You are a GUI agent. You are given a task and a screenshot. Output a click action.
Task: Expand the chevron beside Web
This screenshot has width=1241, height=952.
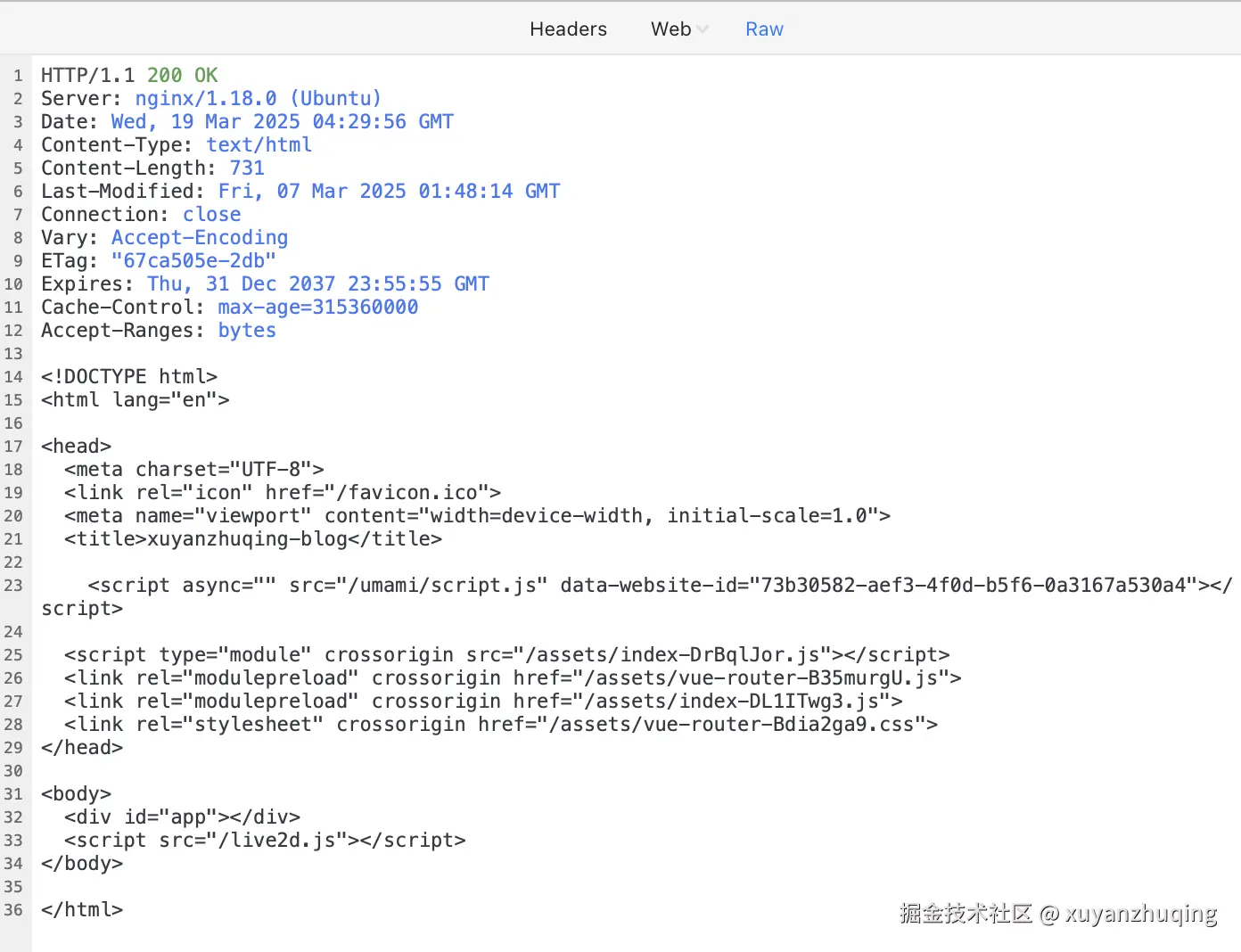click(x=703, y=29)
